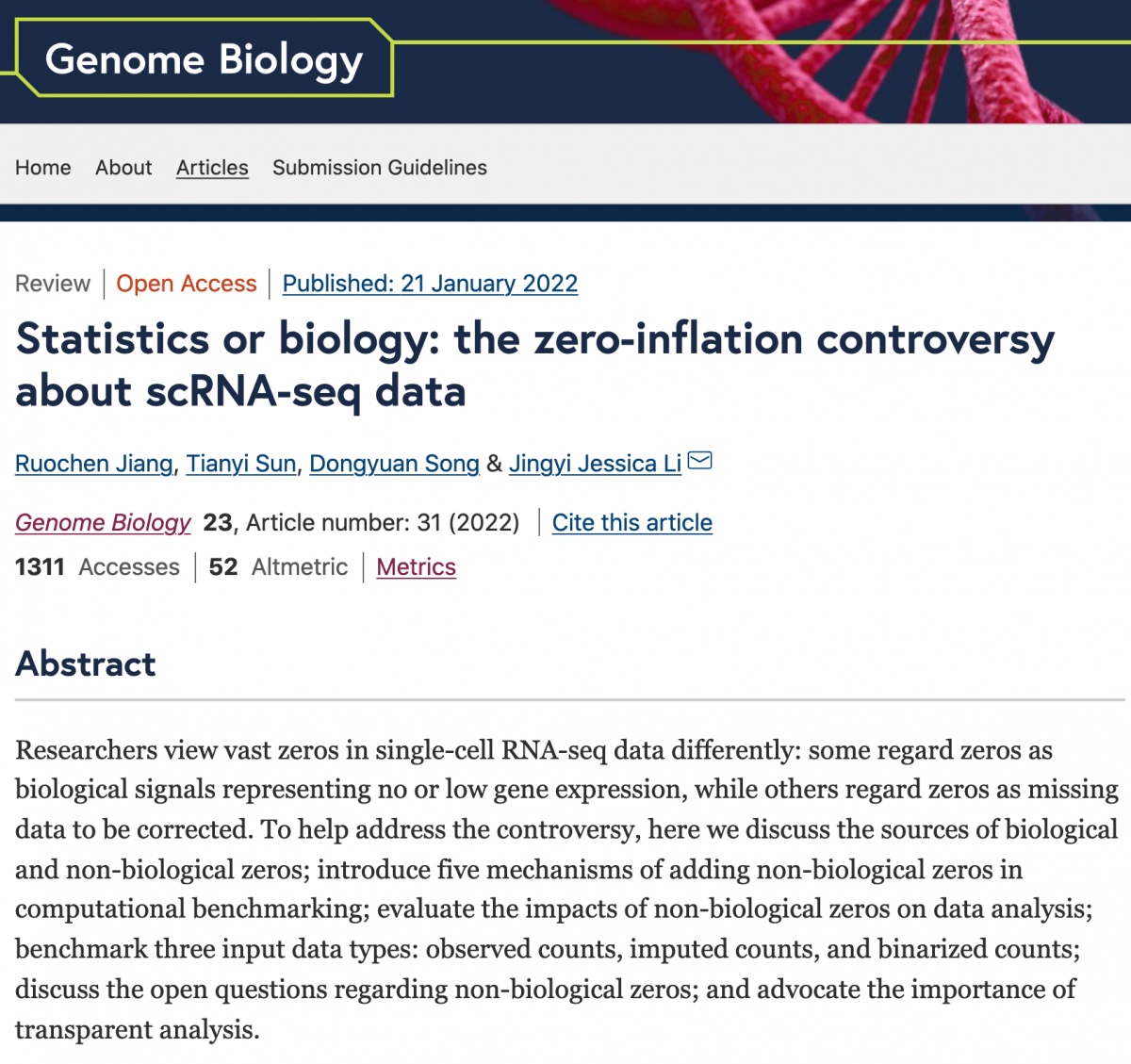Screen dimensions: 1131x1064
Task: Click Published: 21 January 2022 link
Action: click(x=430, y=284)
